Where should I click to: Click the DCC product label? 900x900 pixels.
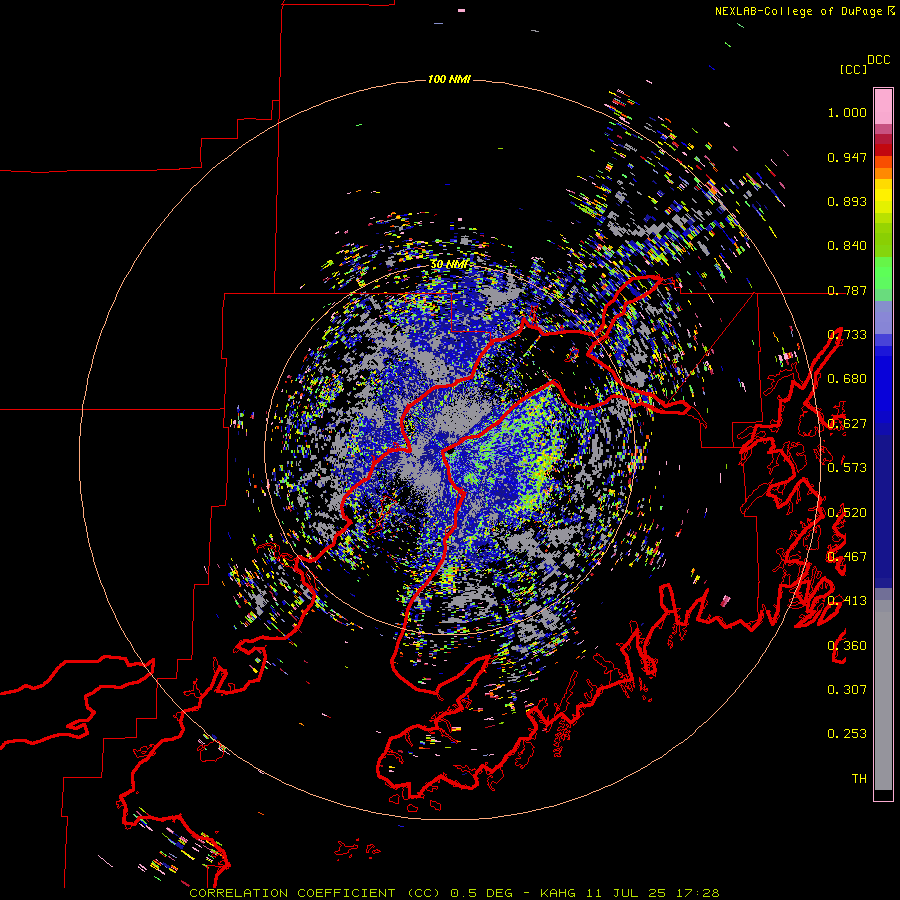(x=879, y=60)
